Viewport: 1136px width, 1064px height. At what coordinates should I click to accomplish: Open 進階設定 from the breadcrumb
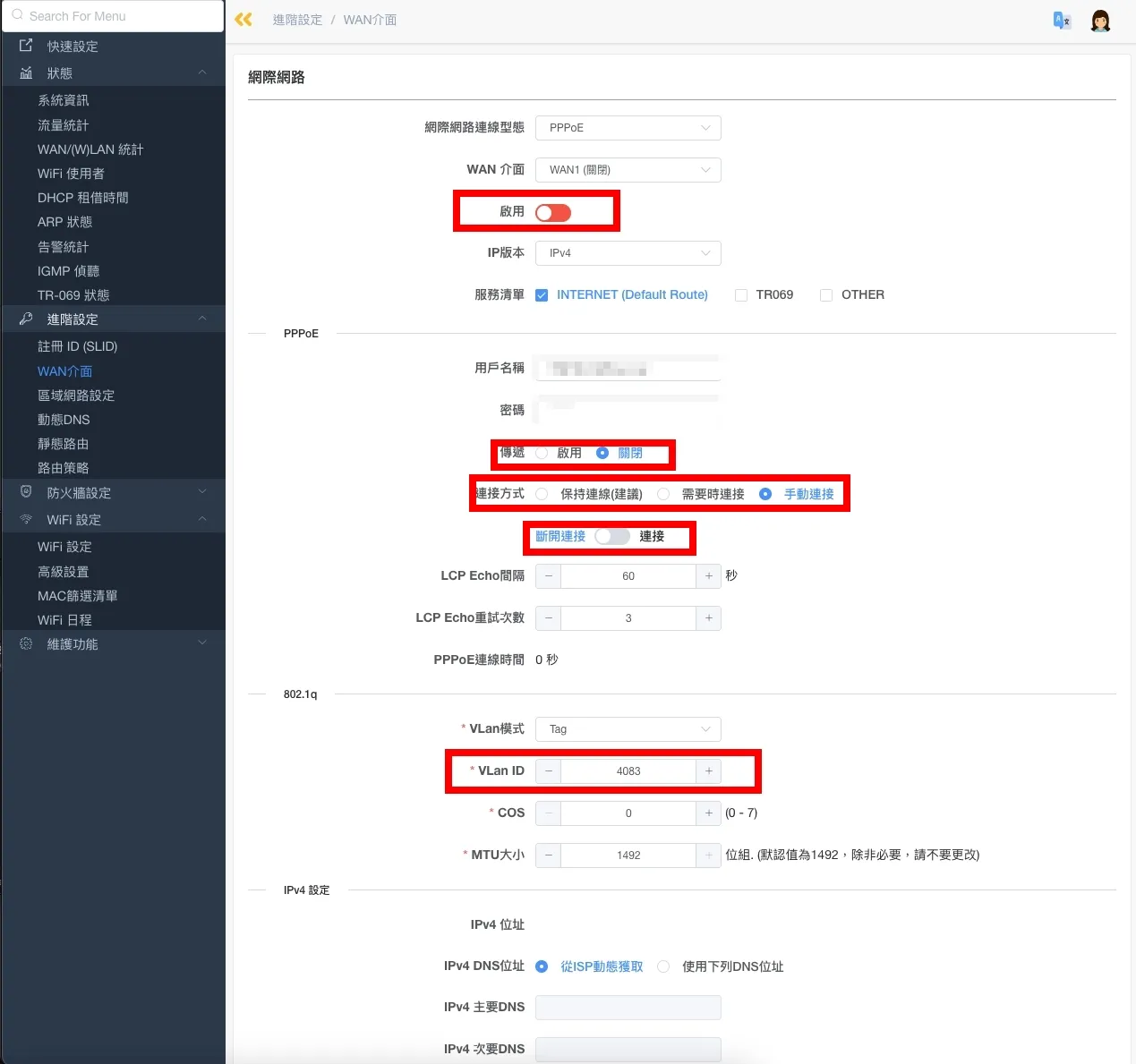297,19
